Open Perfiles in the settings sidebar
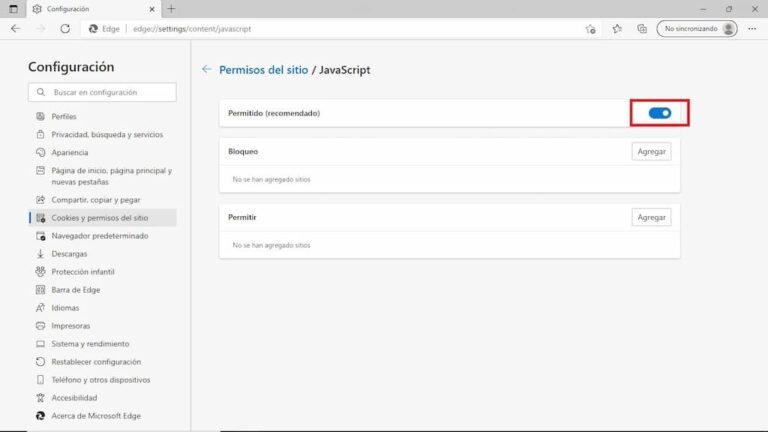Image resolution: width=768 pixels, height=432 pixels. tap(102, 116)
